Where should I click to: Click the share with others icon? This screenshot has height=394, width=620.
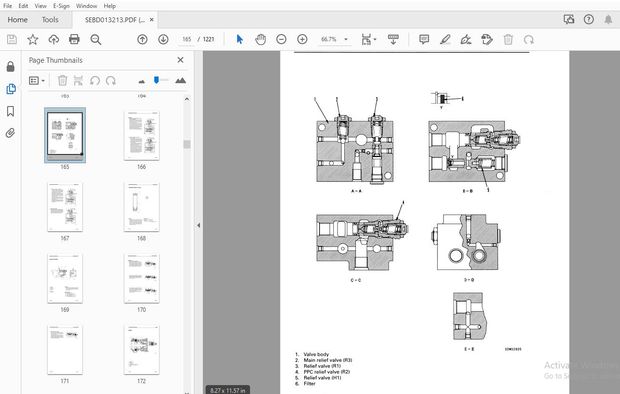point(569,19)
